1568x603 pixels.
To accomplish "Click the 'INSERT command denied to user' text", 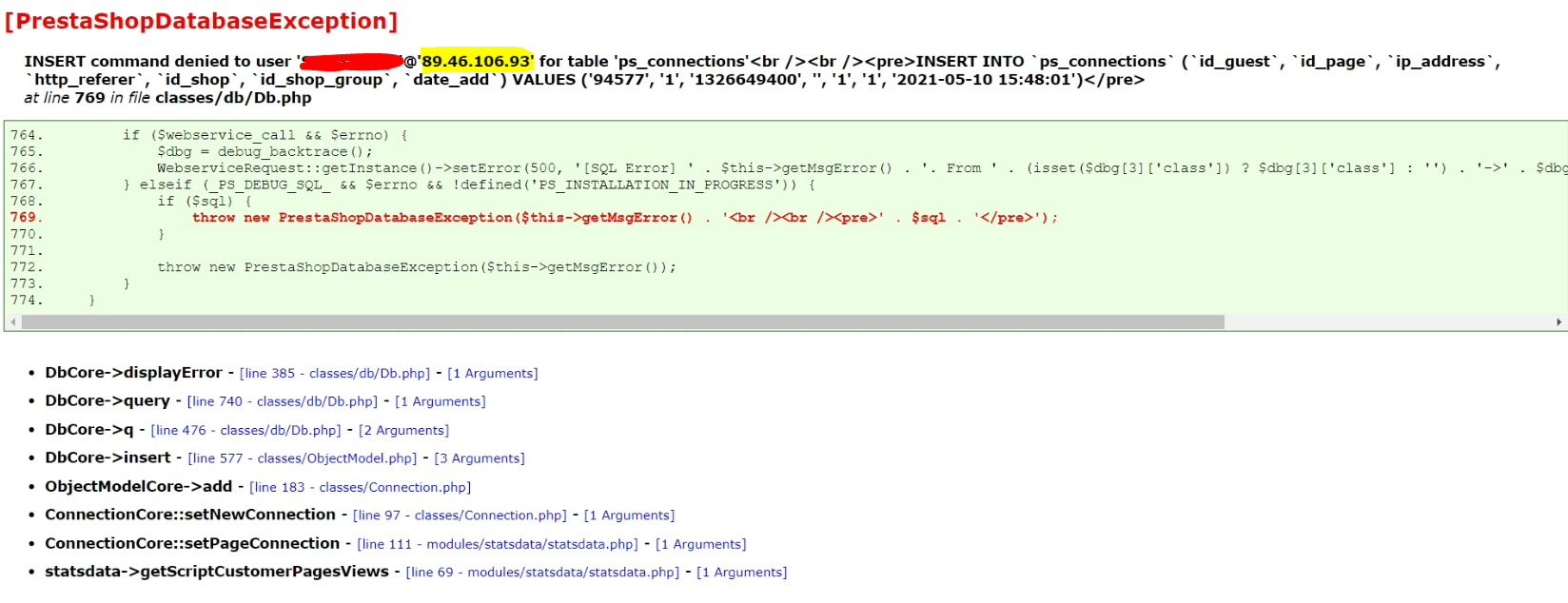I will pos(158,61).
